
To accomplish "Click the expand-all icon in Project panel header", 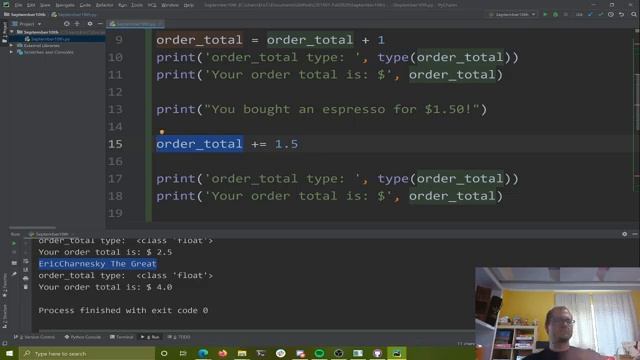I will [x=77, y=24].
